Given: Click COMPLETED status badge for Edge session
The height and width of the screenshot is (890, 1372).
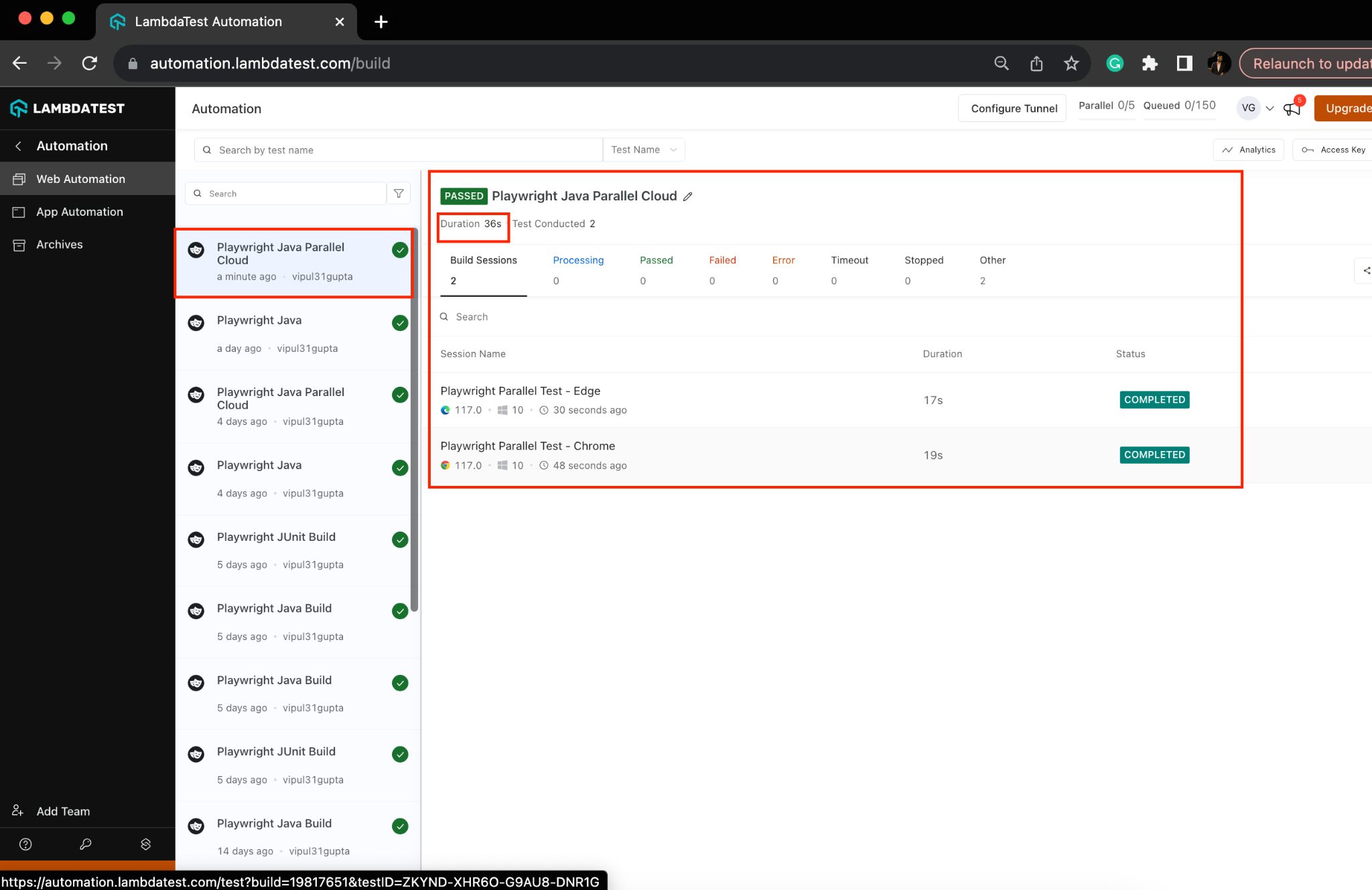Looking at the screenshot, I should pyautogui.click(x=1154, y=400).
